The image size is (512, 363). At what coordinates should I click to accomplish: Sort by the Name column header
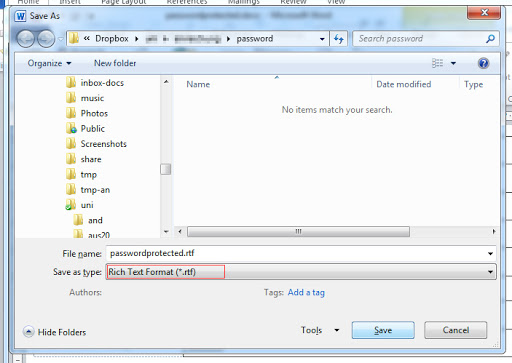198,84
